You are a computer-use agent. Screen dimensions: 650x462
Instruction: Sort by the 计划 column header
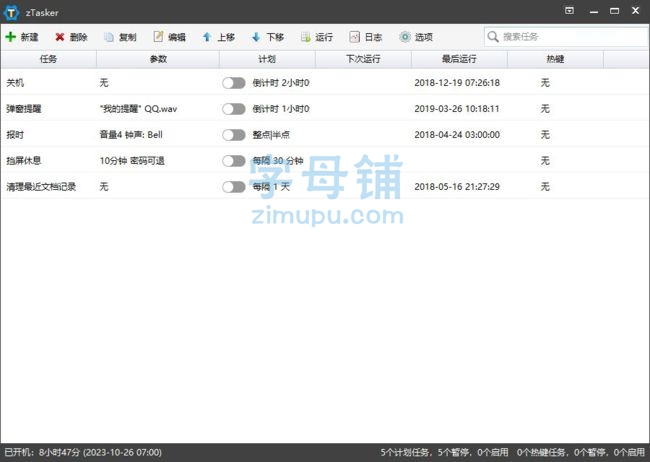pyautogui.click(x=267, y=59)
